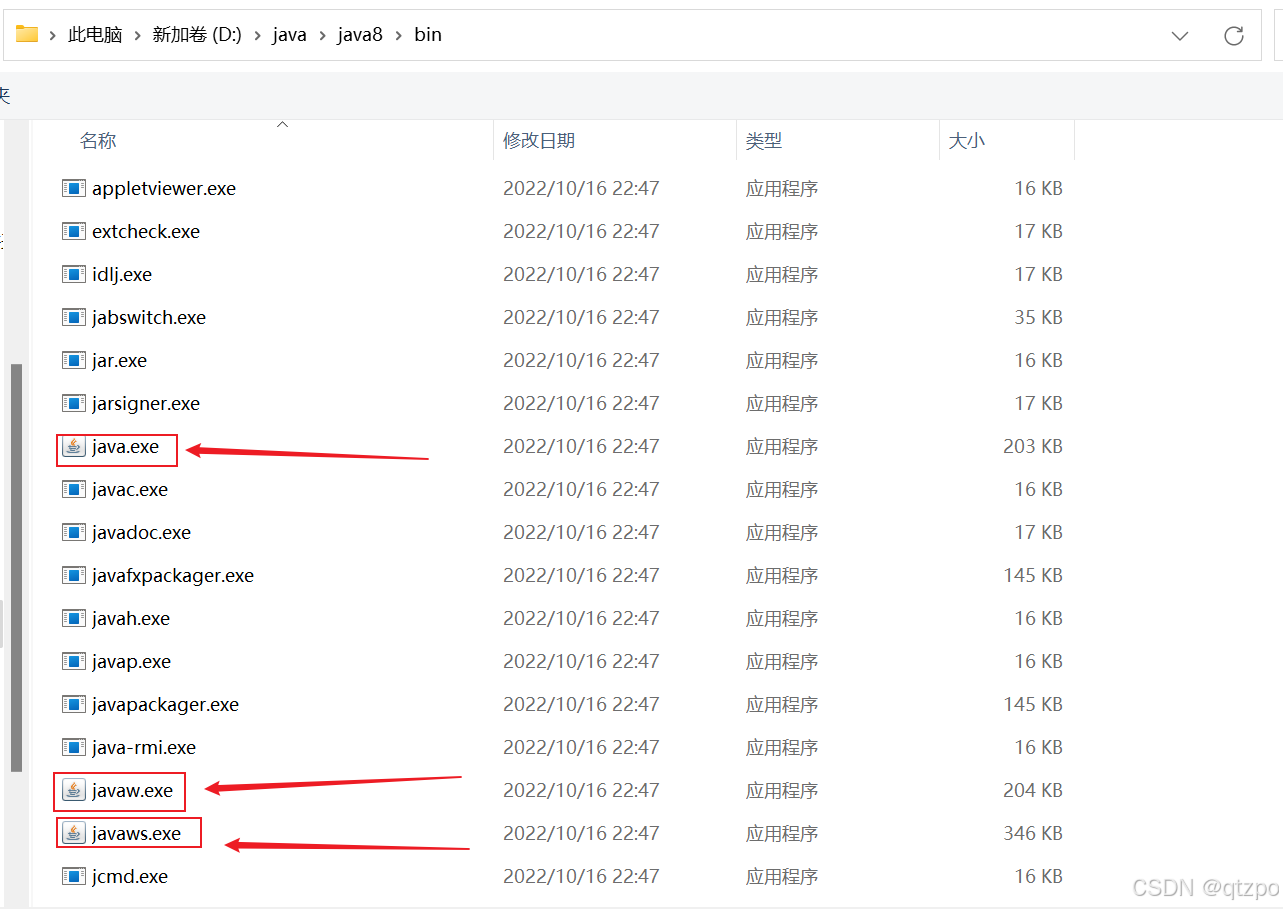Click the extcheck.exe file icon

pos(73,231)
